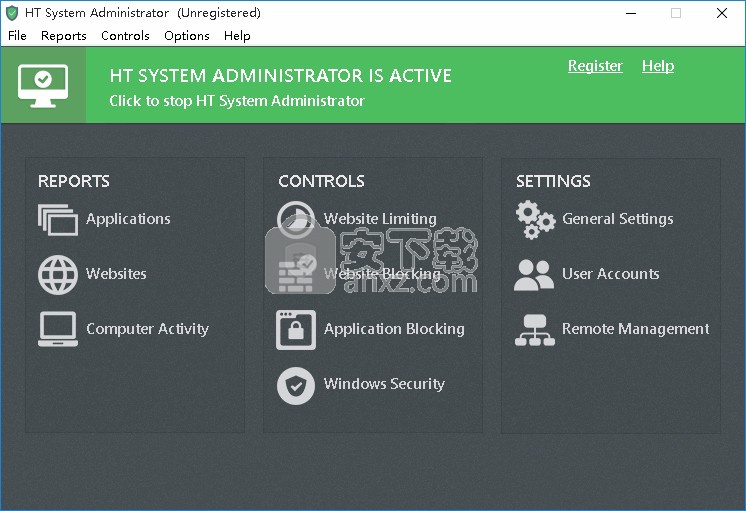Click the CONTROLS section heading
Screen dimensions: 746x511
pos(321,181)
